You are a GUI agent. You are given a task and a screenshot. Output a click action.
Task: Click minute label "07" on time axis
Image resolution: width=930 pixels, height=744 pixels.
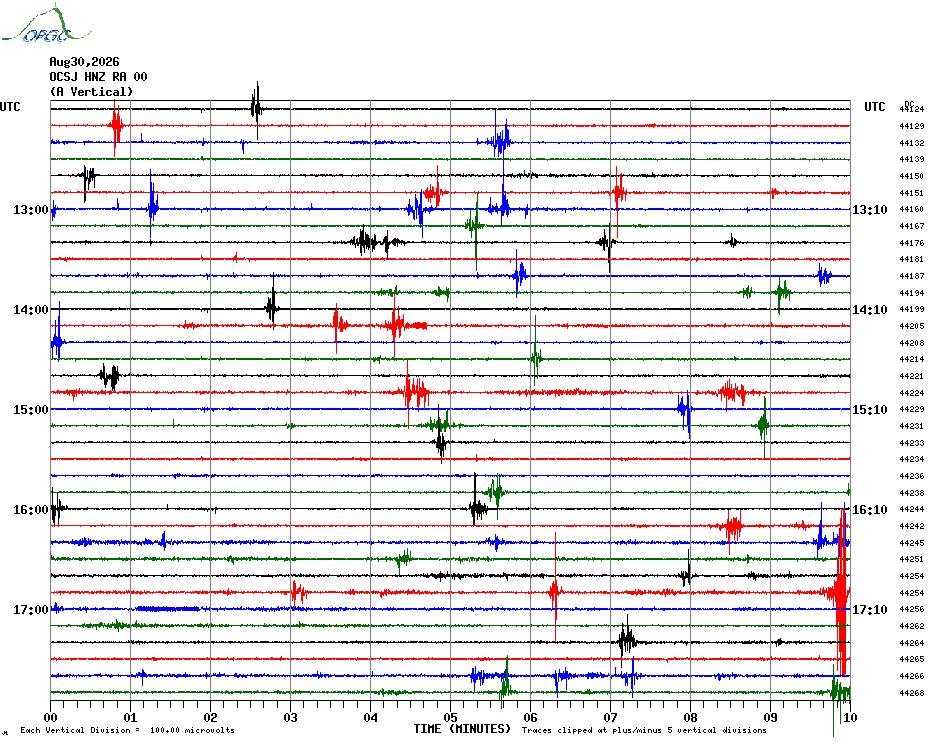611,718
